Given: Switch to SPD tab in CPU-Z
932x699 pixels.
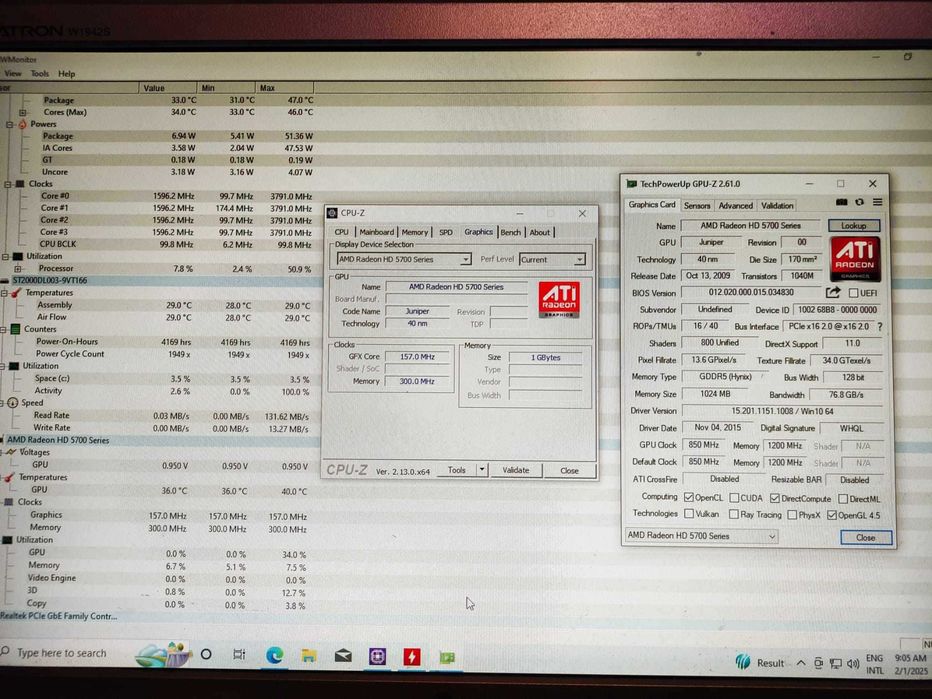Looking at the screenshot, I should 446,232.
